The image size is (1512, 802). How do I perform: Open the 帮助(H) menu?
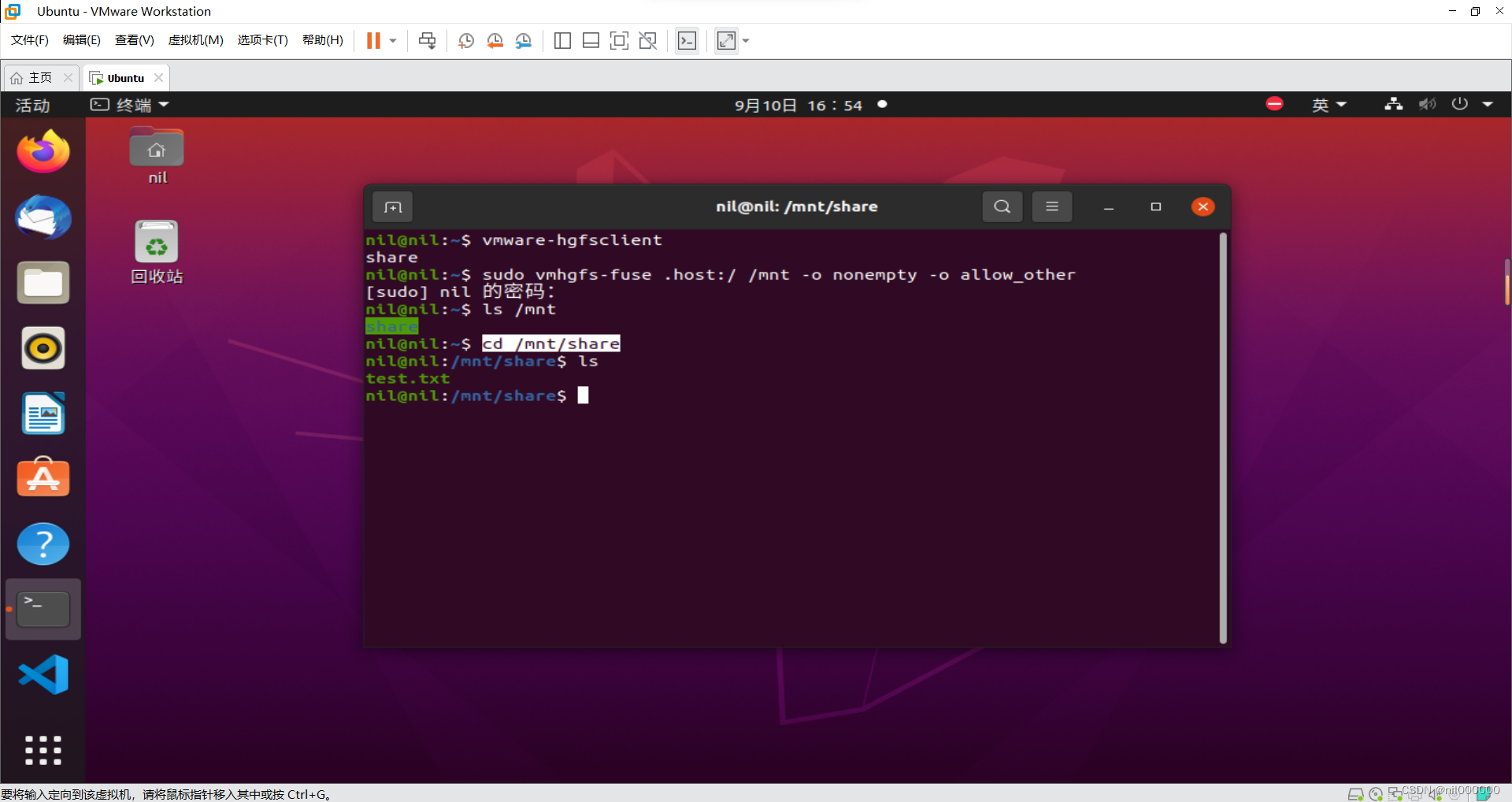pos(323,40)
